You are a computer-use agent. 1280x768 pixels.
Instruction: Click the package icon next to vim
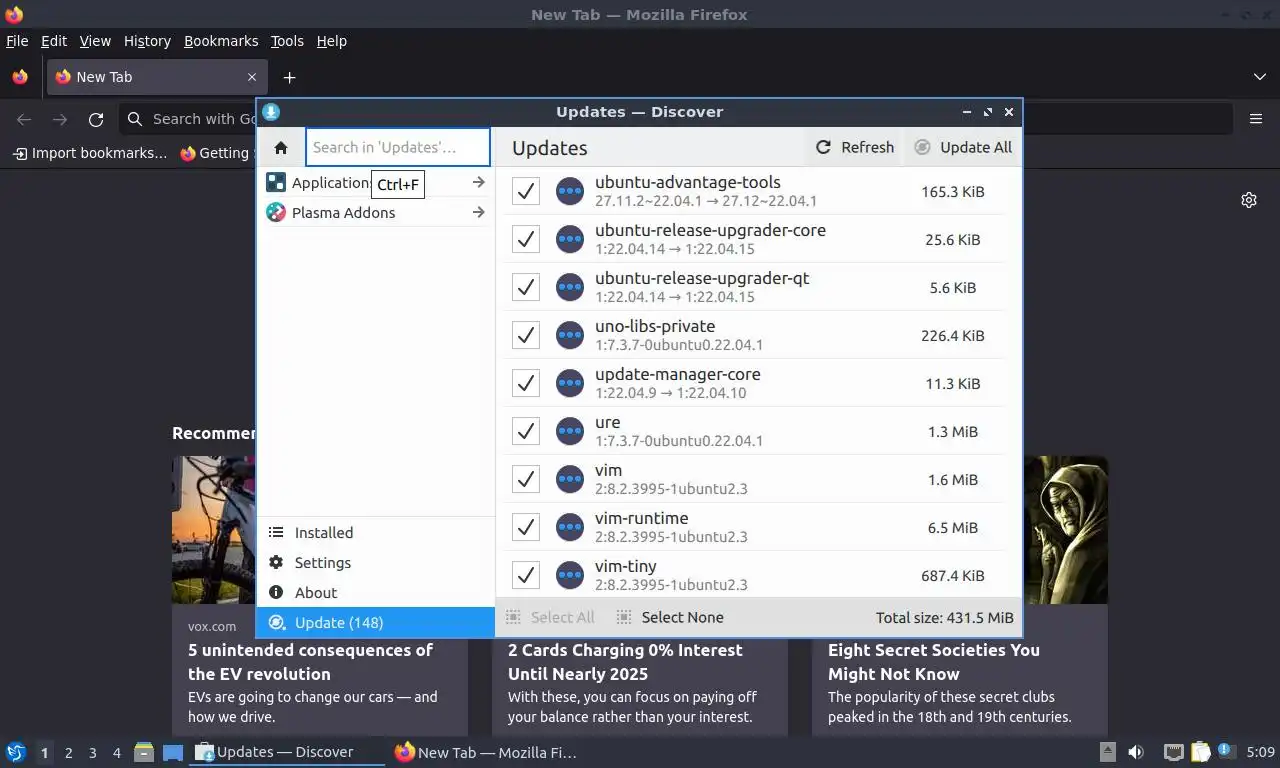570,479
